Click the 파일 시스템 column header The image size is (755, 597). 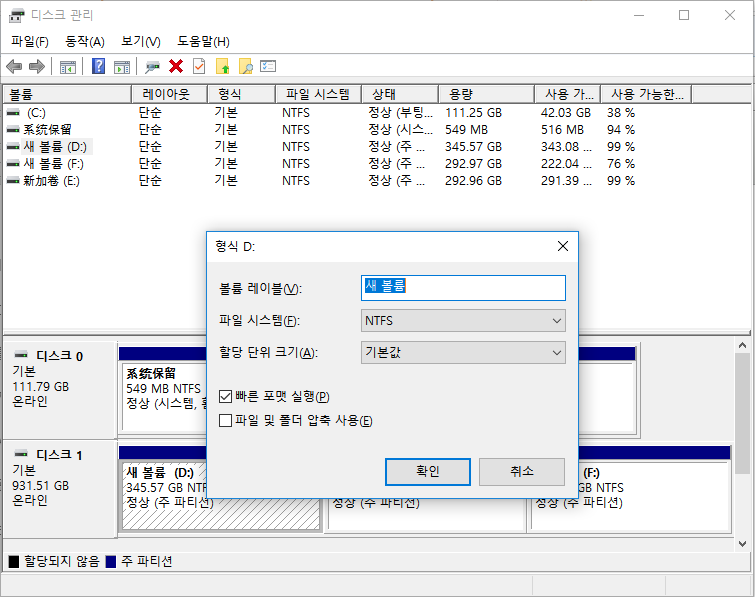click(318, 94)
